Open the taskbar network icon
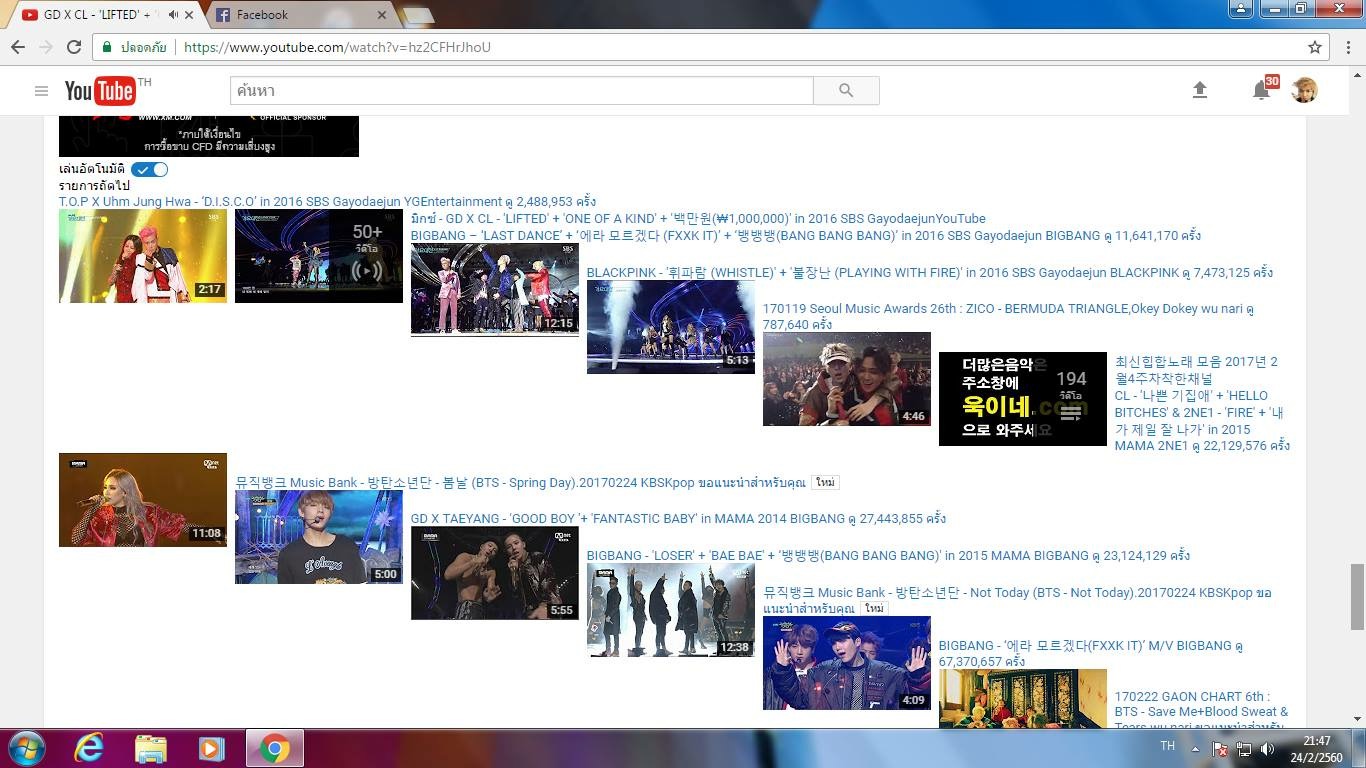The height and width of the screenshot is (768, 1366). point(1244,748)
